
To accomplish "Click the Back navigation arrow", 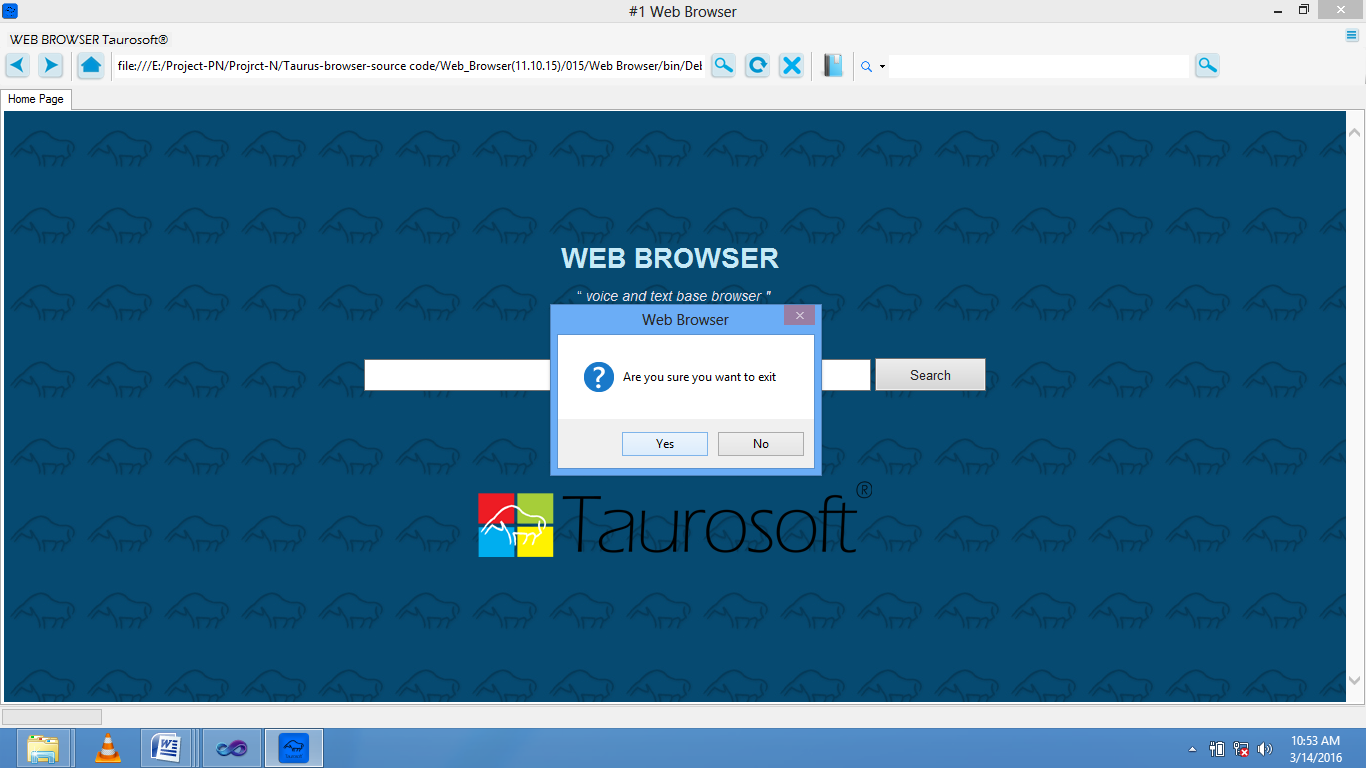I will 18,66.
